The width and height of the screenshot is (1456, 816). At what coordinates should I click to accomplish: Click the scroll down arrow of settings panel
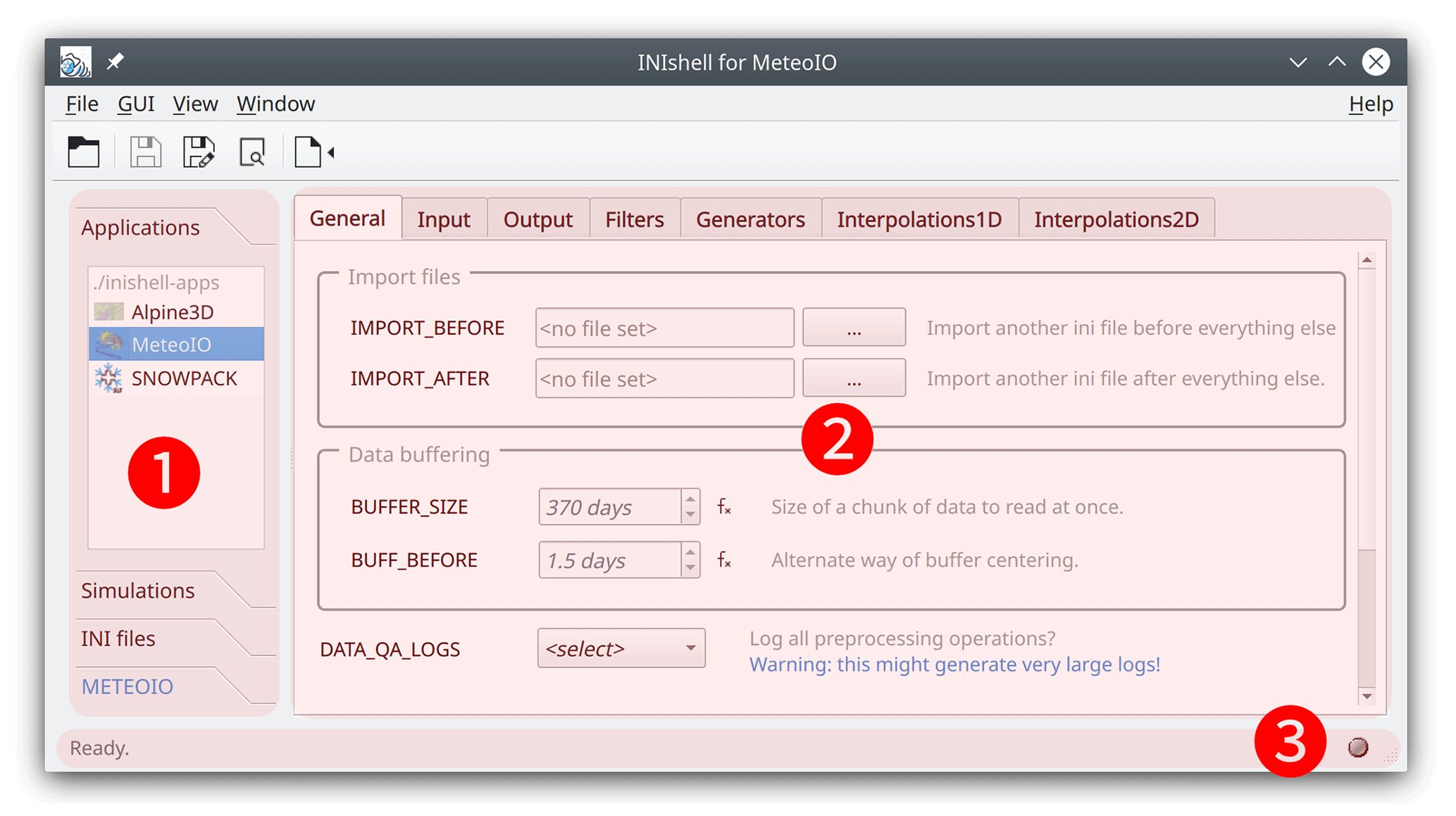coord(1367,696)
